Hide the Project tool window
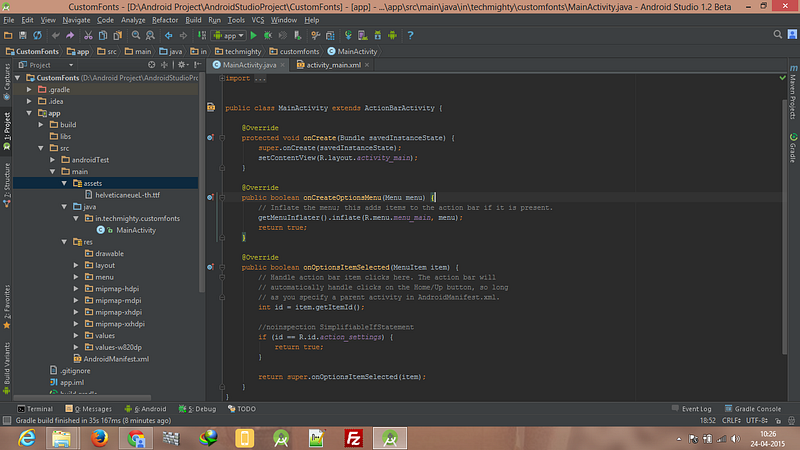Image resolution: width=800 pixels, height=450 pixels. [197, 65]
